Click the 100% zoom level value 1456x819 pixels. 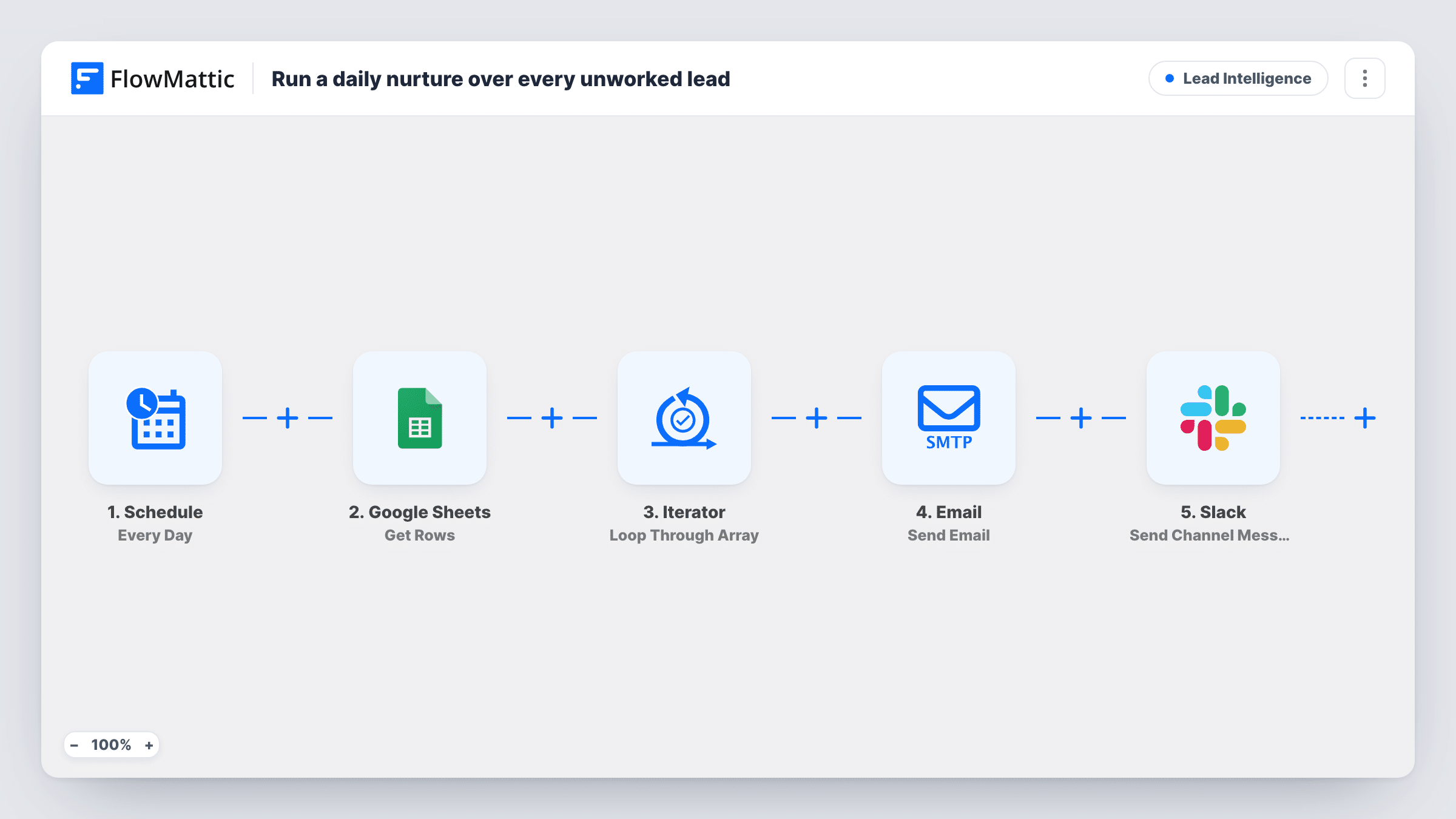click(x=111, y=745)
